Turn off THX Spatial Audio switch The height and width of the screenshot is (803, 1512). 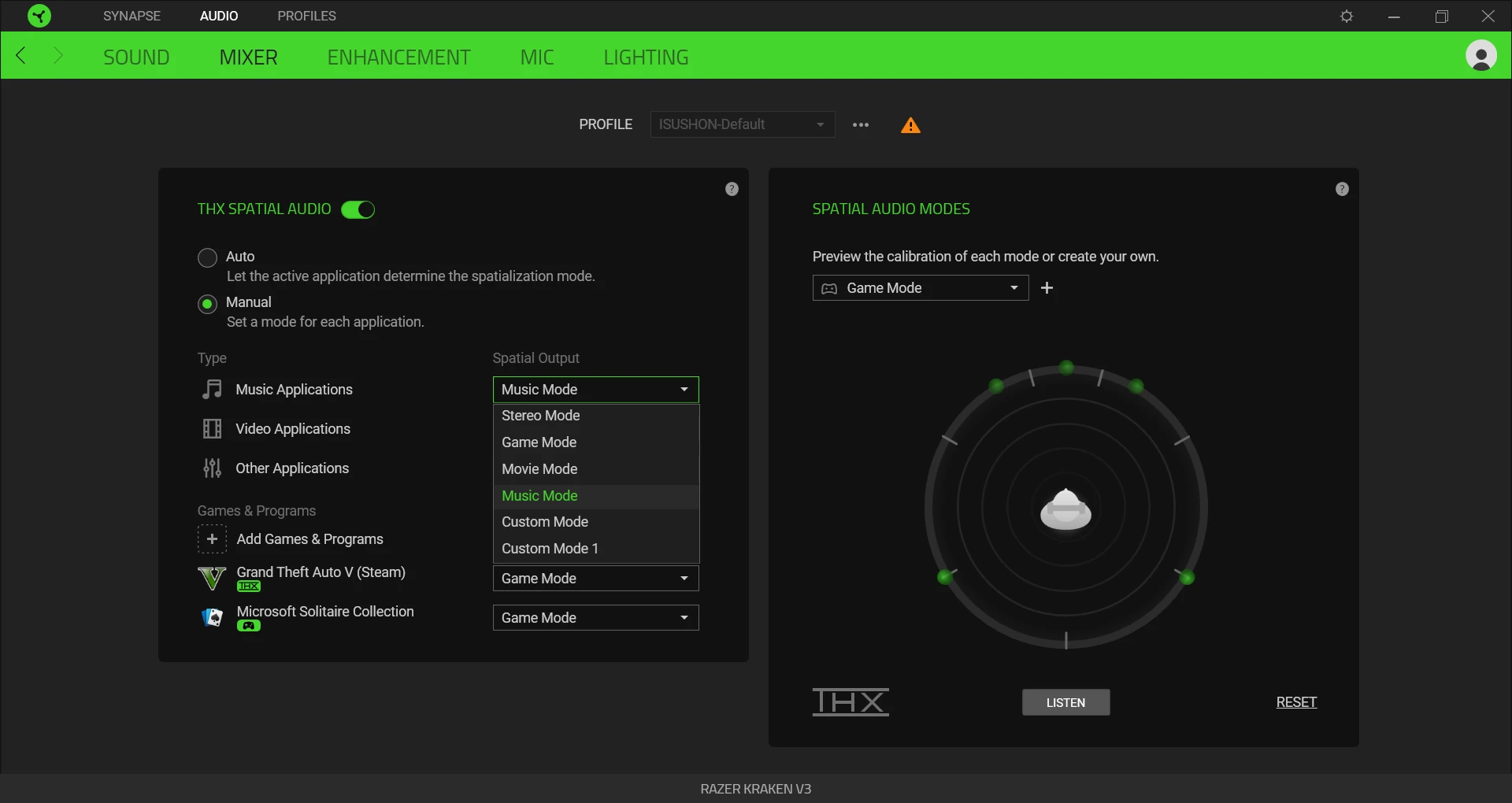coord(358,209)
